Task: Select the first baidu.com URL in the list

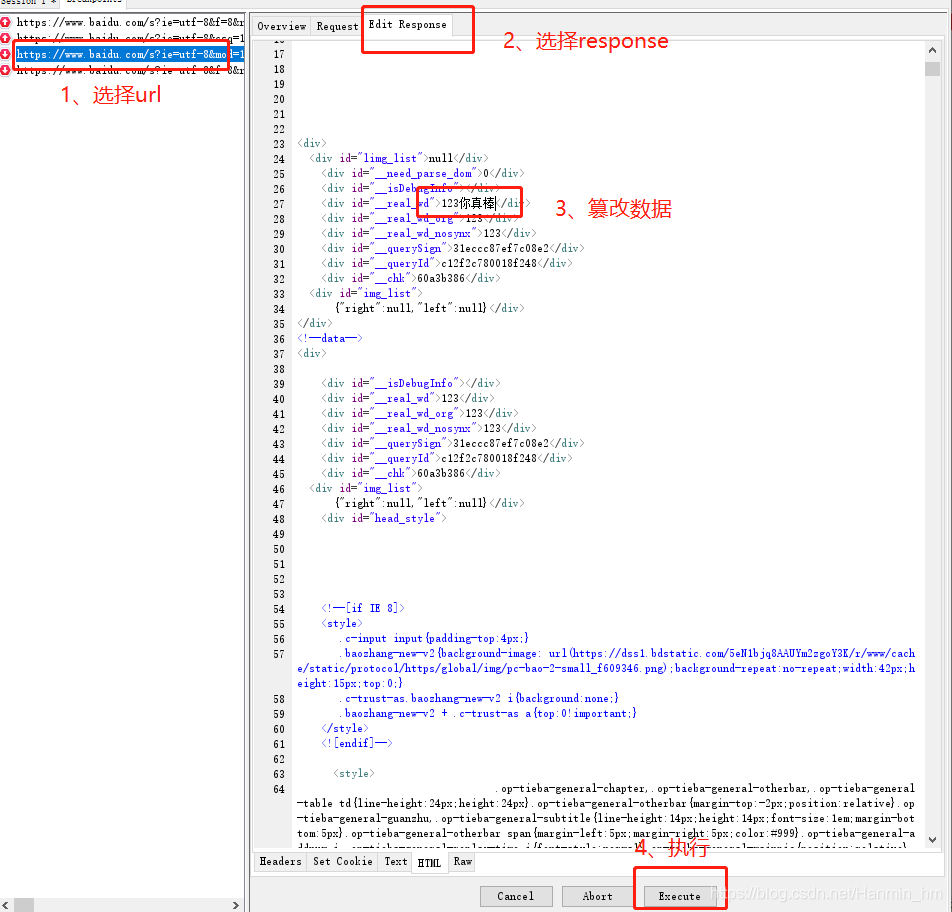Action: [130, 22]
